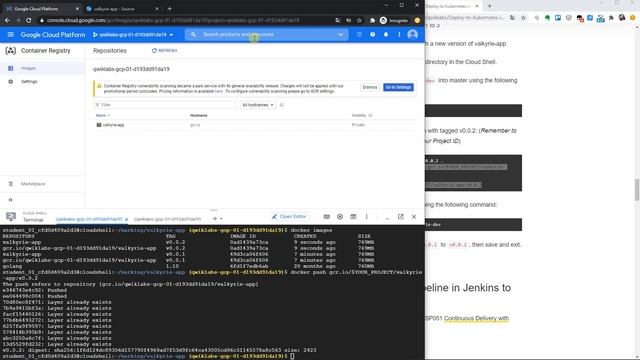Screen dimensions: 640x360
Task: Bookmark the Cloud console page with the star
Action: [x=359, y=20]
